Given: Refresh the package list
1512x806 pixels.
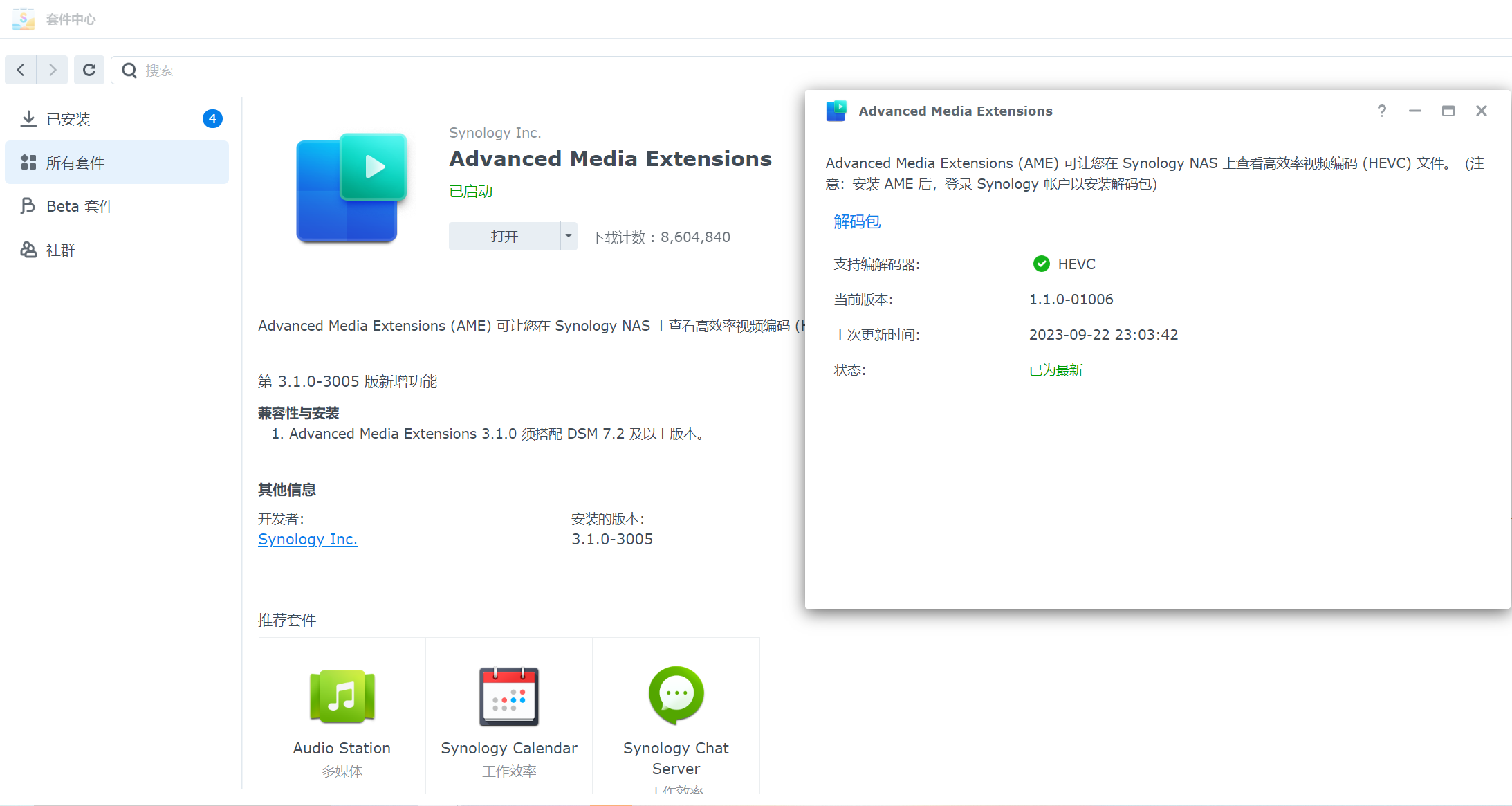Looking at the screenshot, I should coord(89,70).
